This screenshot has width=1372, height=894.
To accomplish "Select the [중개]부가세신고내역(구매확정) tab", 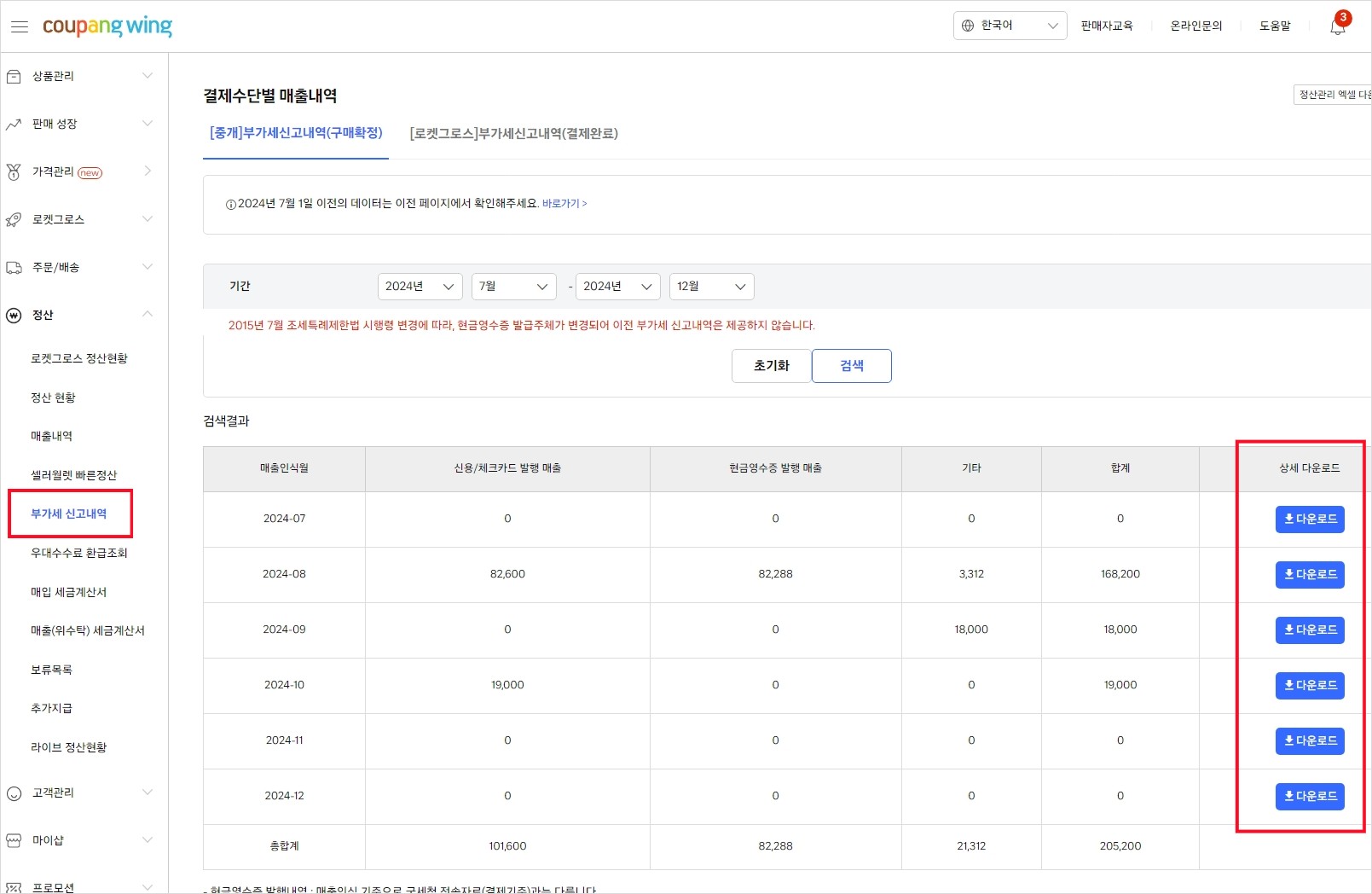I will pyautogui.click(x=296, y=133).
